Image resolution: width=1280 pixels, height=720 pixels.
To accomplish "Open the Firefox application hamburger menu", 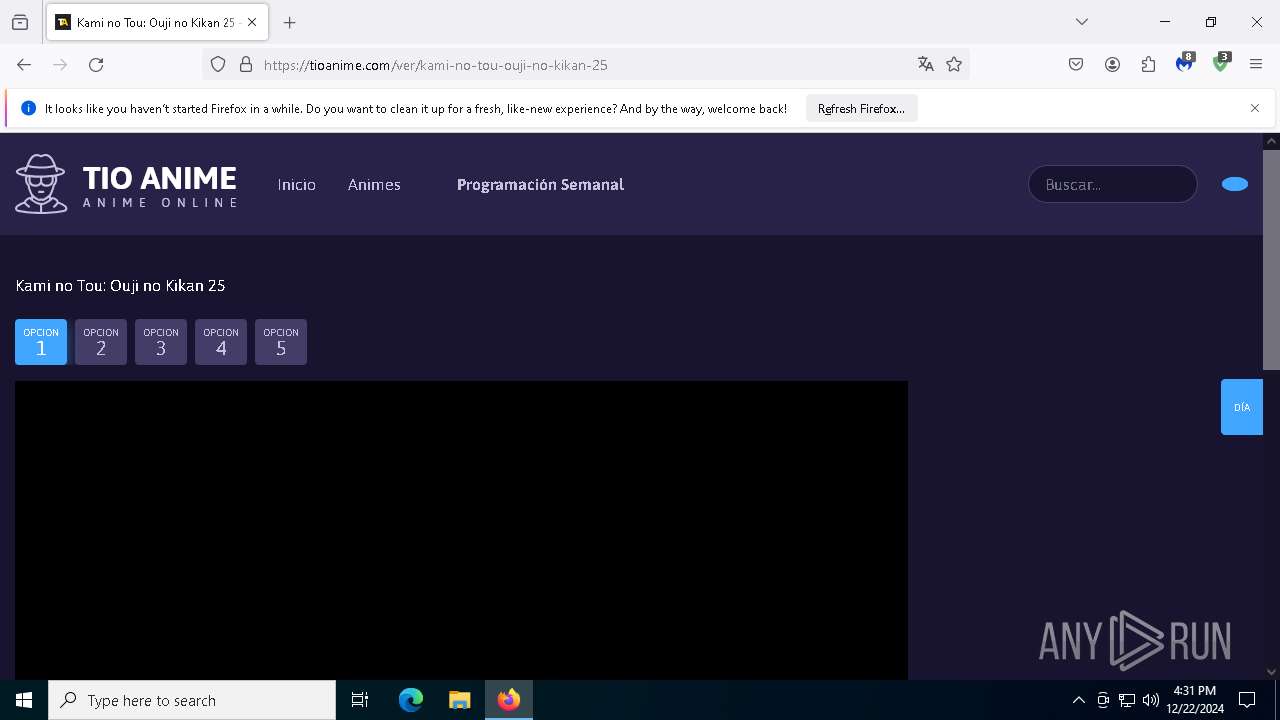I will coord(1256,64).
